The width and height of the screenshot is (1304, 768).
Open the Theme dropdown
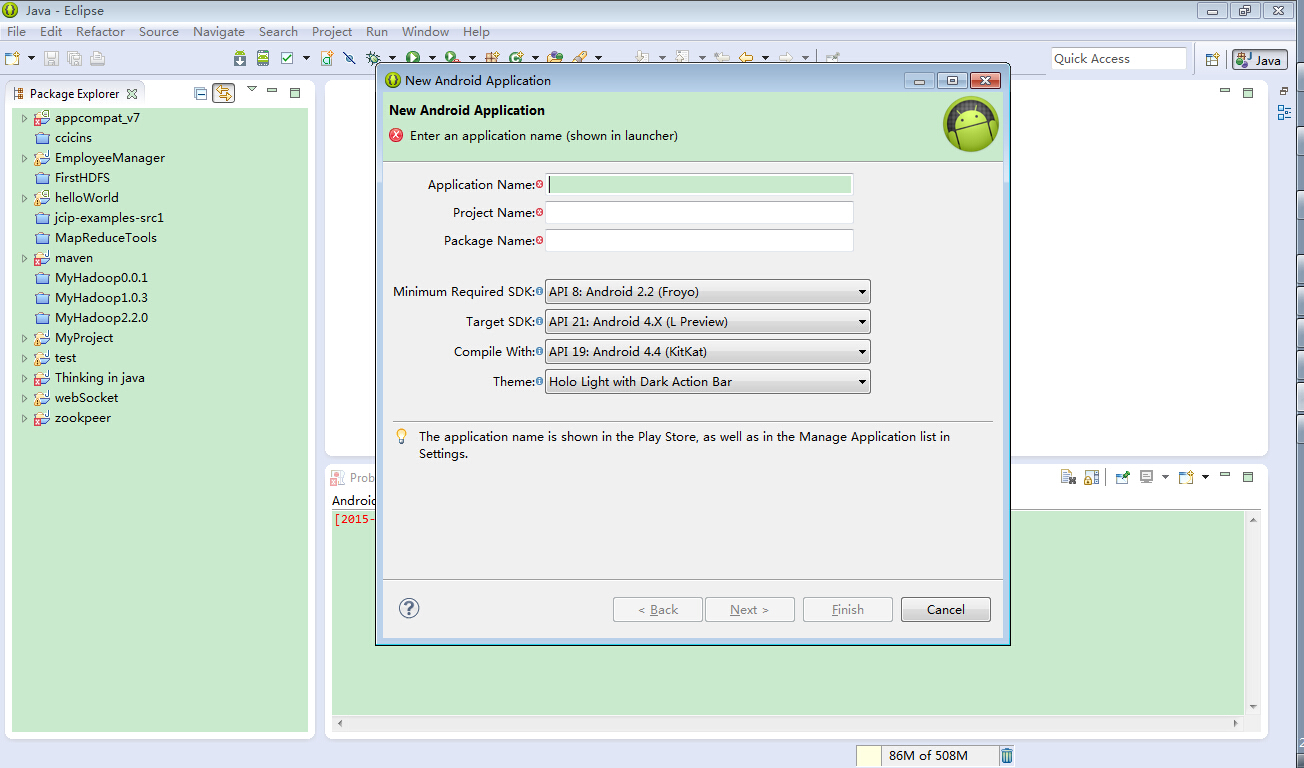(708, 382)
